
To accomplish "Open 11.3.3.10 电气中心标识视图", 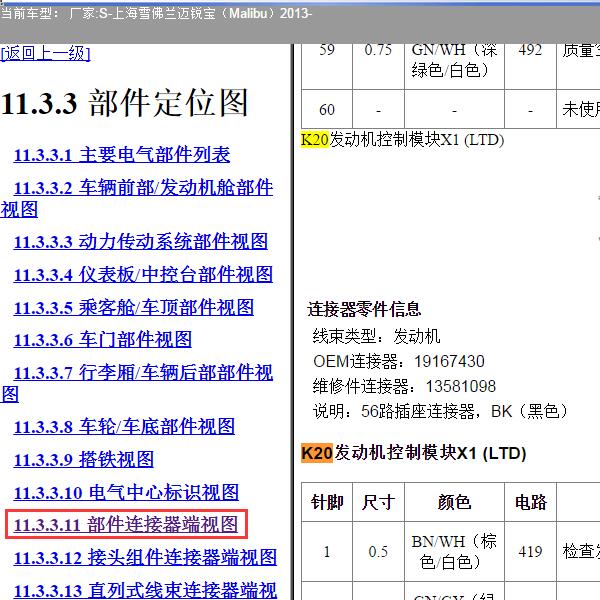I will 126,492.
